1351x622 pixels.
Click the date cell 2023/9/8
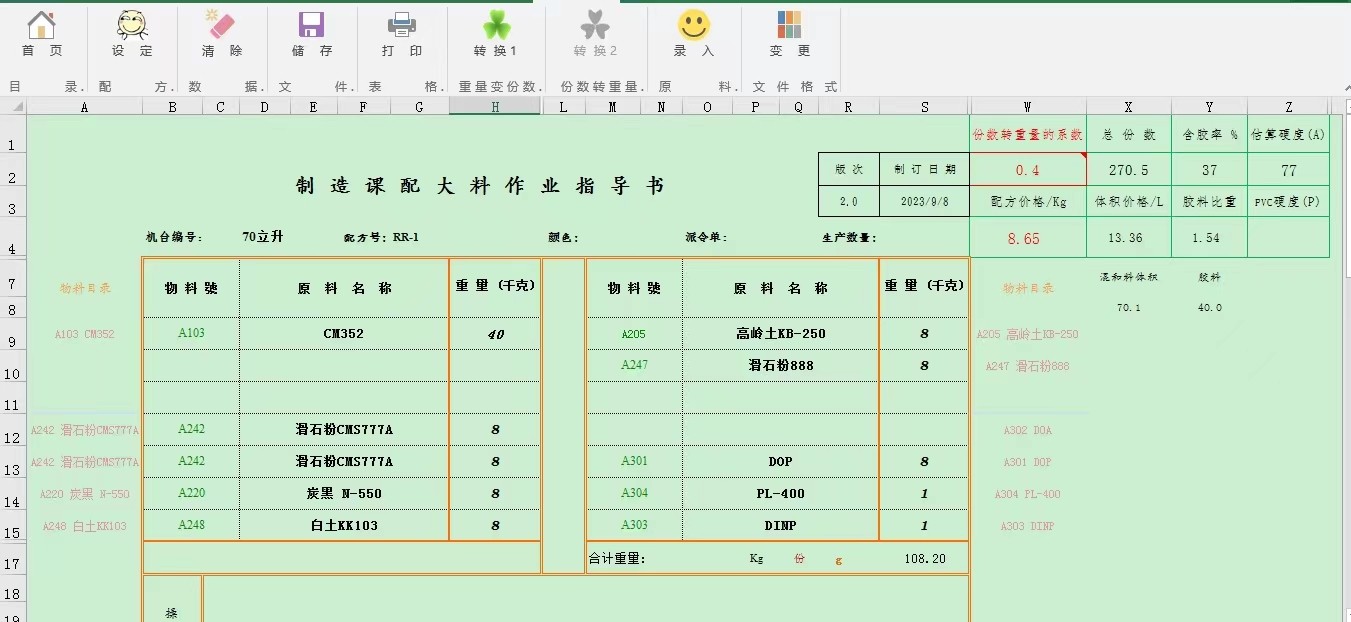pyautogui.click(x=924, y=201)
